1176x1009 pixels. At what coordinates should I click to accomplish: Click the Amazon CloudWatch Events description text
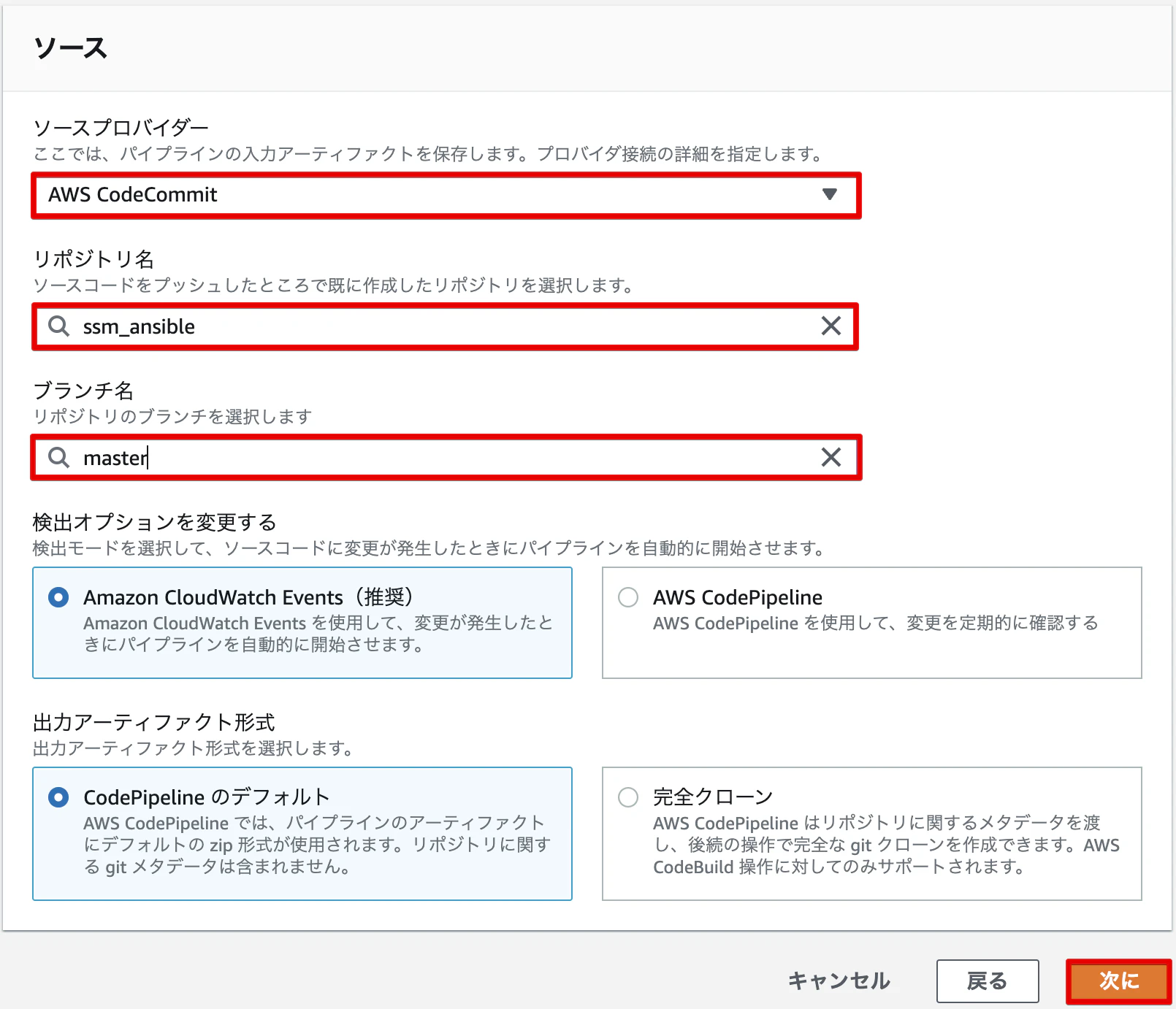click(318, 634)
